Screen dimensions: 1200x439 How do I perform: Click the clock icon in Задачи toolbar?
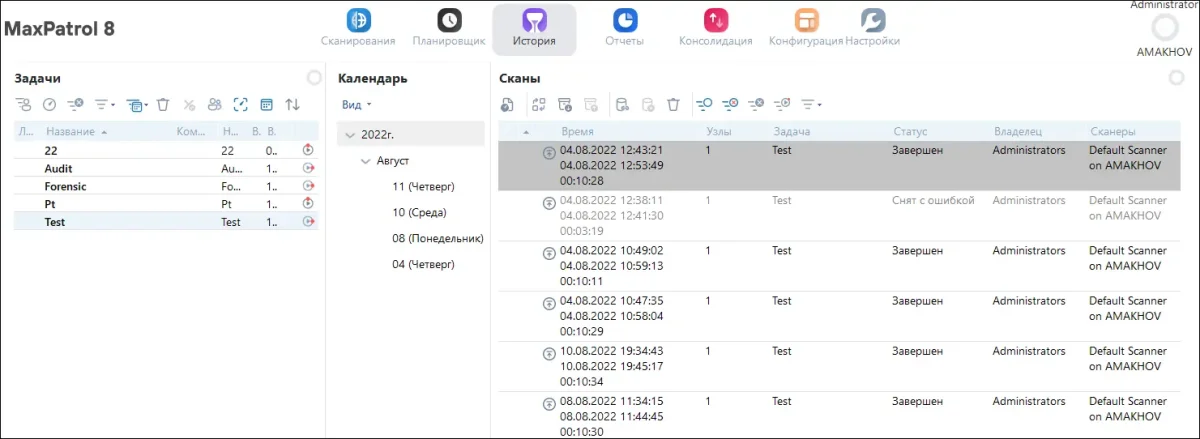(48, 104)
